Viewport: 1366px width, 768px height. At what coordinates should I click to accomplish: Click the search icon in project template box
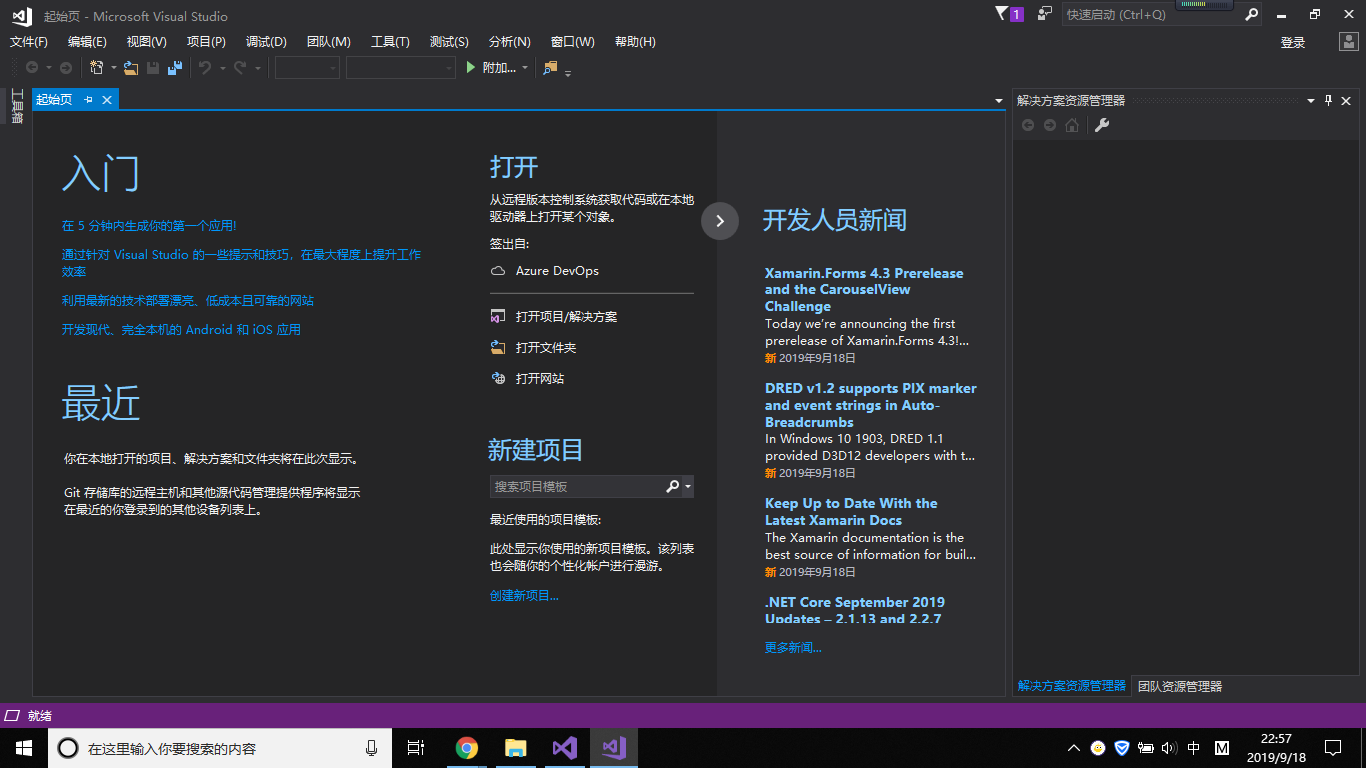click(x=673, y=486)
